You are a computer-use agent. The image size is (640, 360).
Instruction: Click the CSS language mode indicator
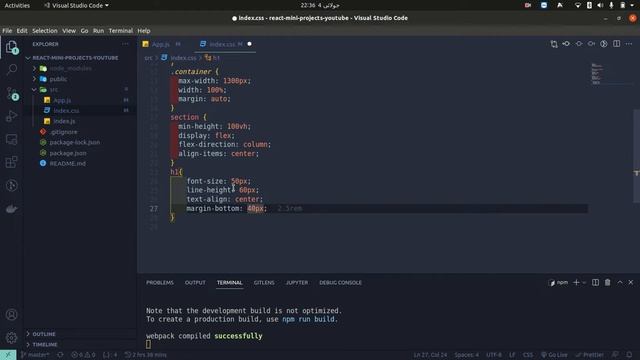[528, 355]
